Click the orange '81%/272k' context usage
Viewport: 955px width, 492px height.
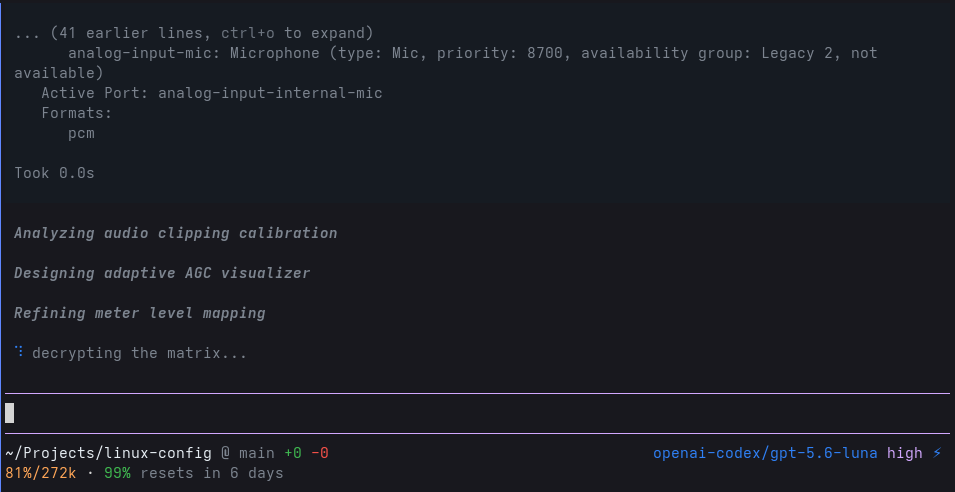click(x=41, y=473)
